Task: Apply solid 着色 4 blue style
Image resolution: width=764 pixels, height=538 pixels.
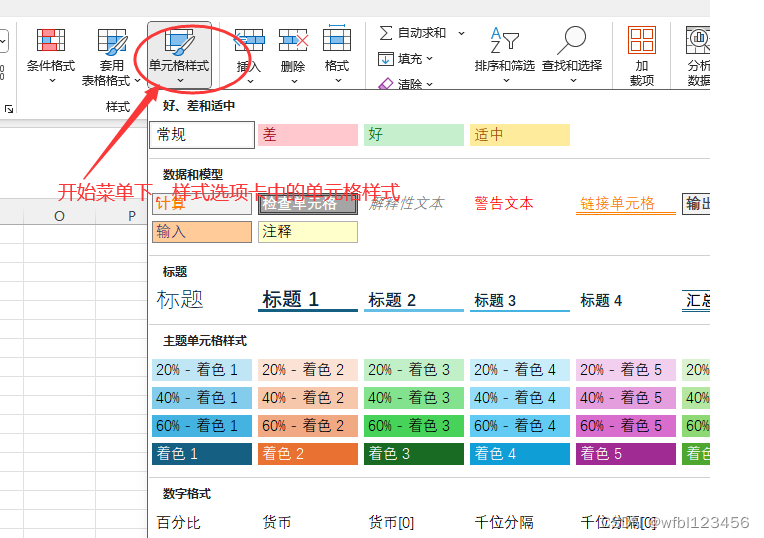Action: (520, 454)
